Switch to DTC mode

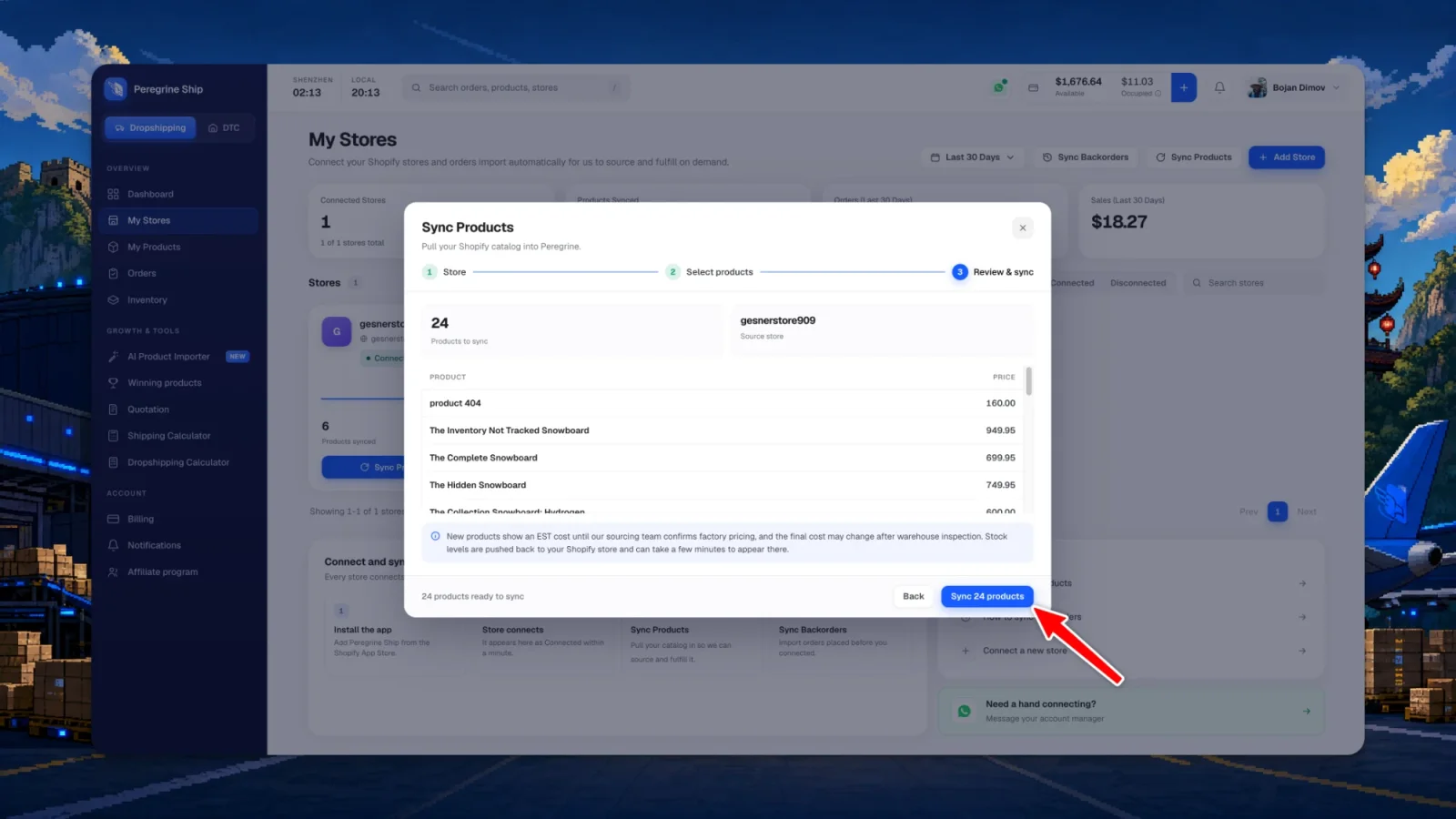point(224,127)
